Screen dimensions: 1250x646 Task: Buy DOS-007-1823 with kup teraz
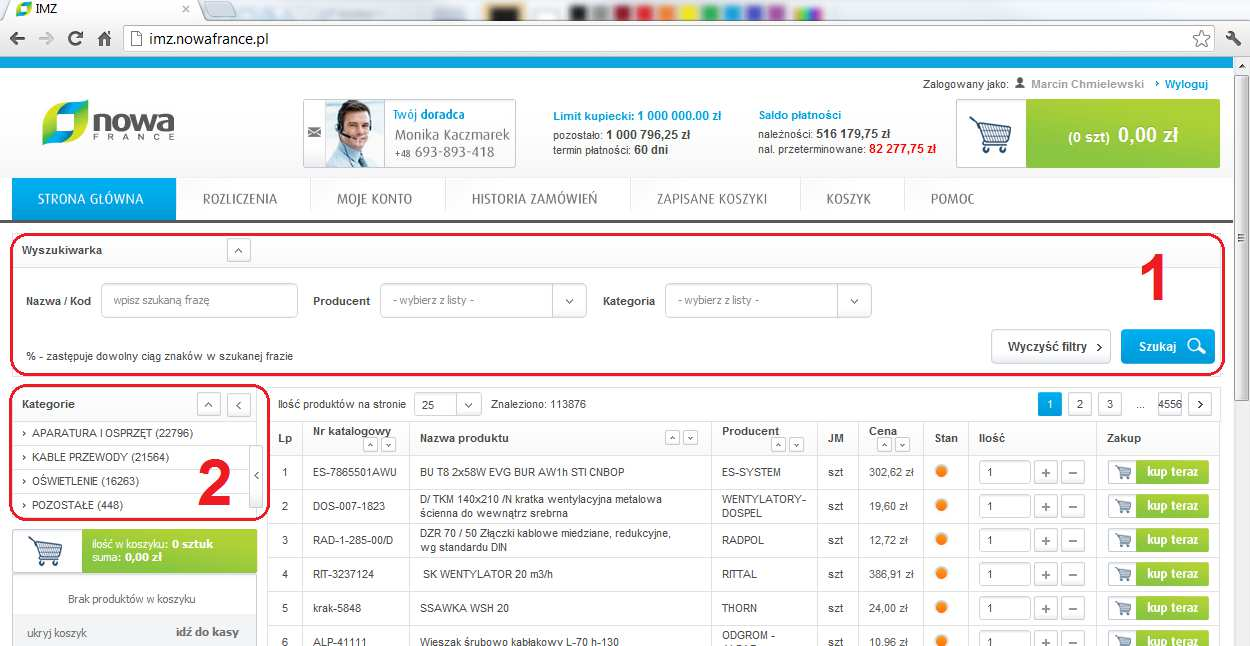[1159, 506]
